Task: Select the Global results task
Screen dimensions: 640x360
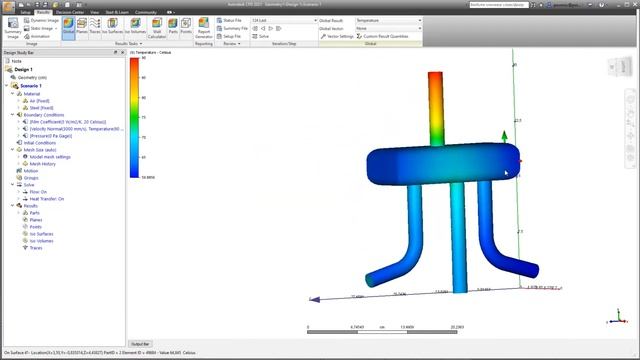Action: [69, 28]
